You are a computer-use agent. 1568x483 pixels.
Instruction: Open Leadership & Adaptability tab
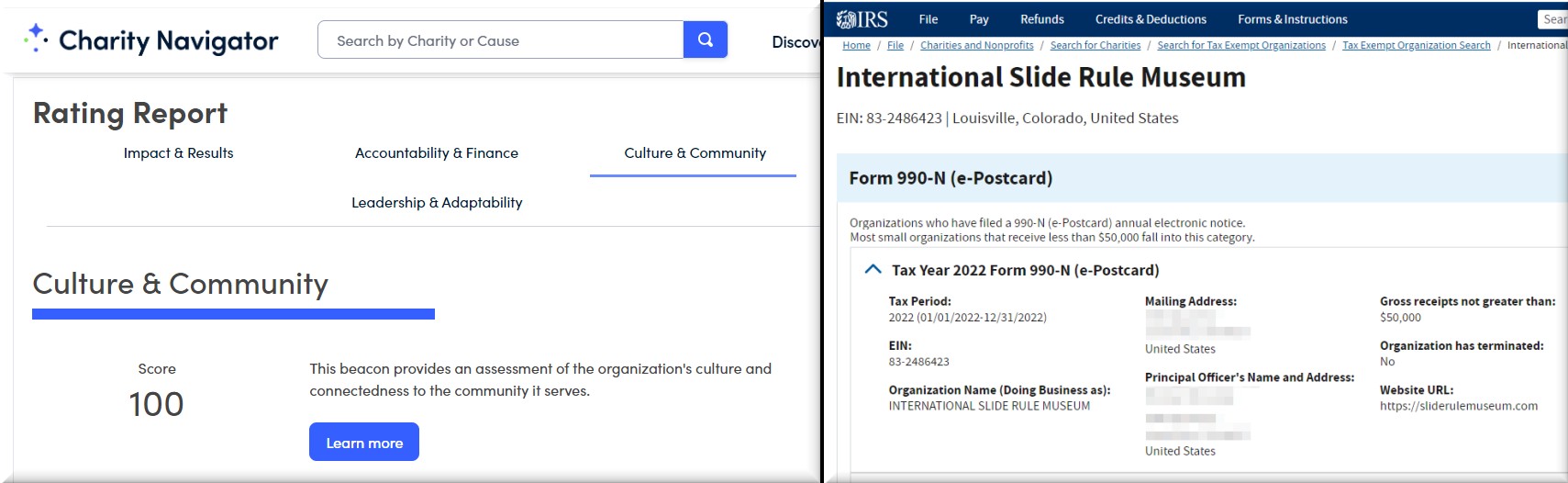click(437, 203)
